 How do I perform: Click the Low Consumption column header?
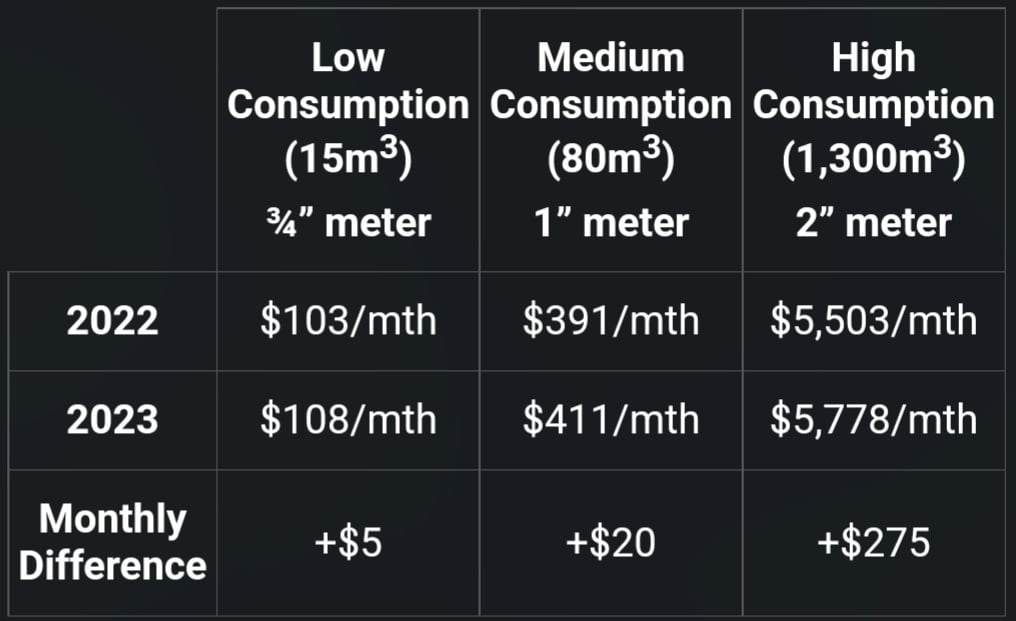coord(348,140)
